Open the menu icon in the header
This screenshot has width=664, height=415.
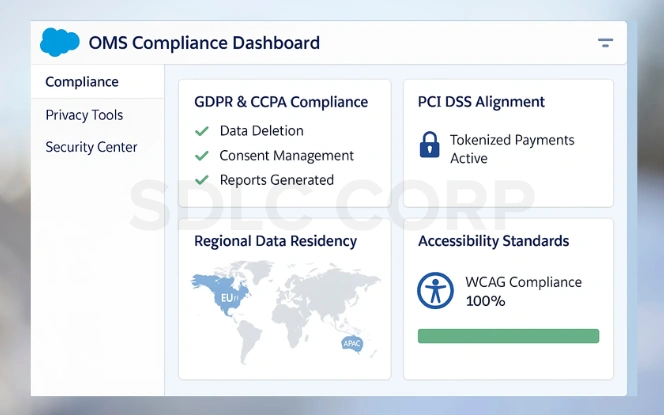click(605, 43)
